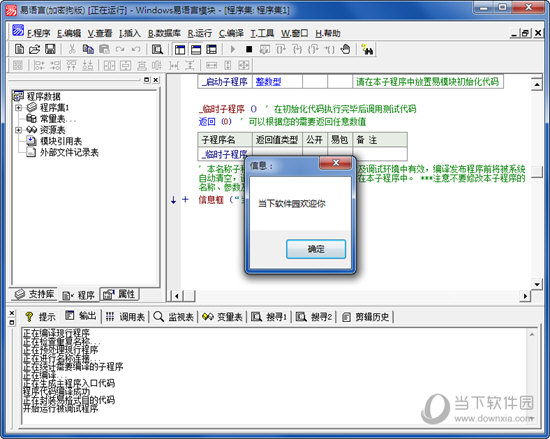
Task: Toggle the combined panel layout icon
Action: coord(212,49)
